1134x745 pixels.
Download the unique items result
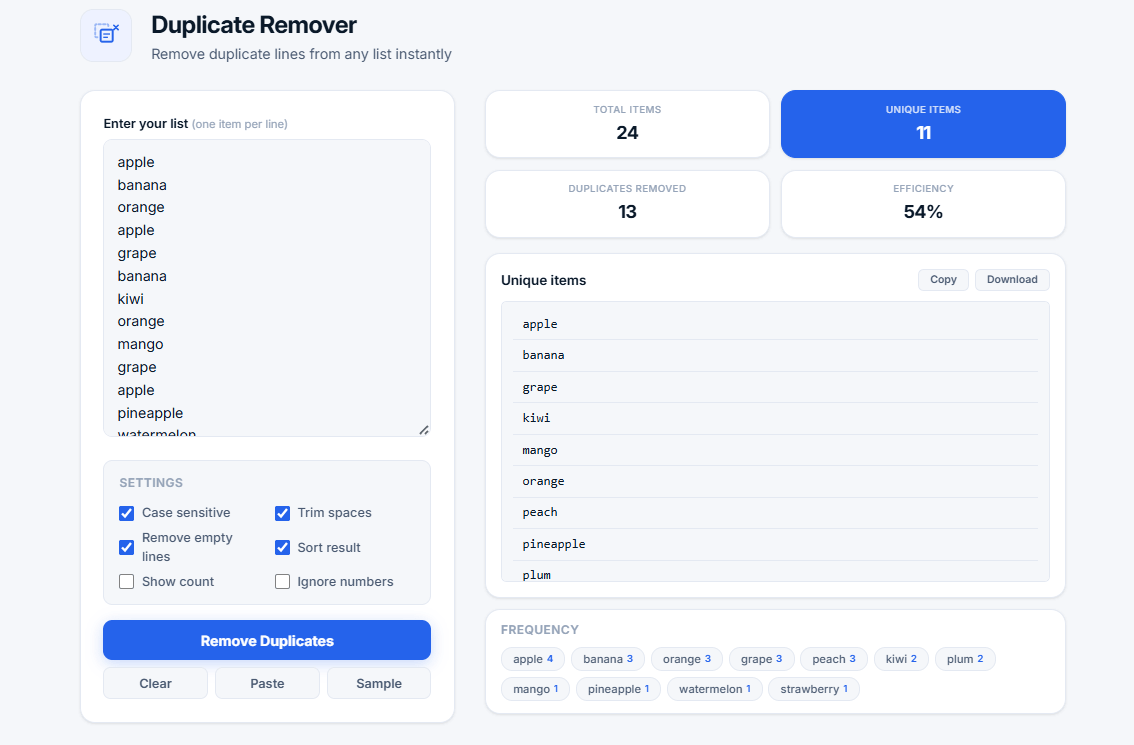click(1012, 280)
